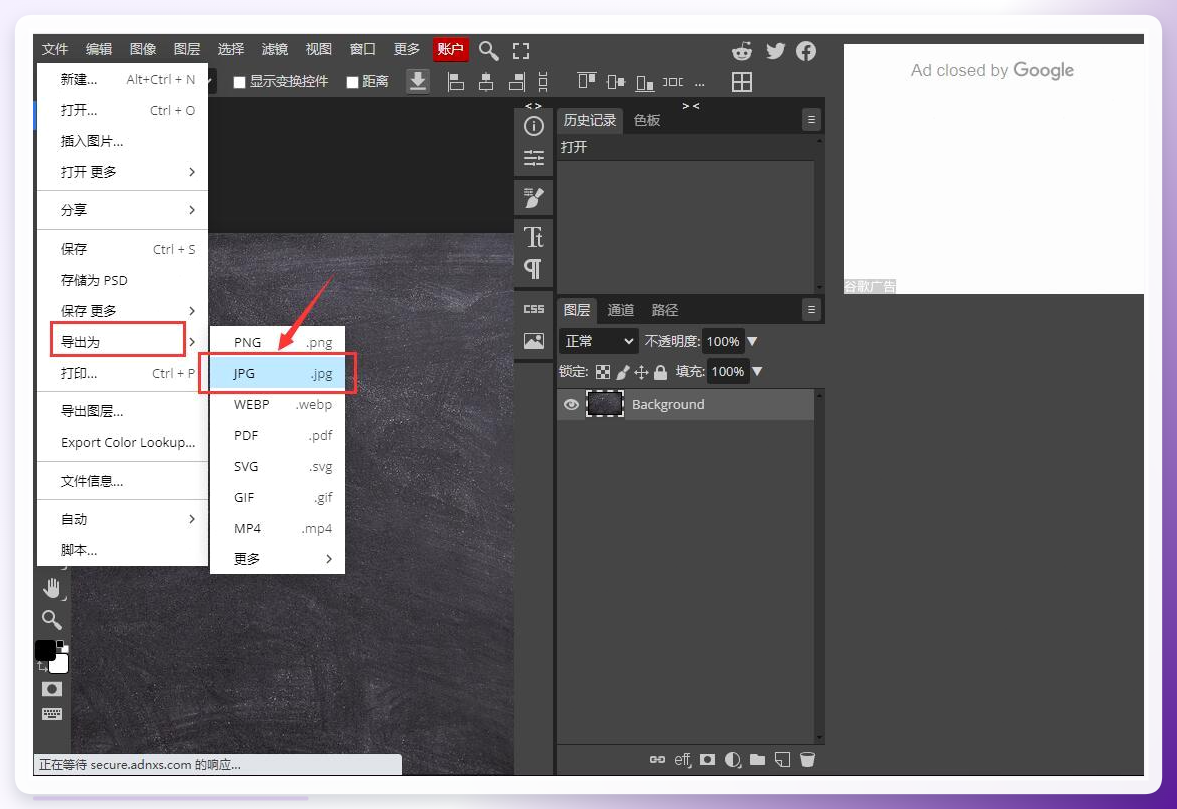Viewport: 1177px width, 809px height.
Task: Choose PNG export format
Action: pos(278,342)
